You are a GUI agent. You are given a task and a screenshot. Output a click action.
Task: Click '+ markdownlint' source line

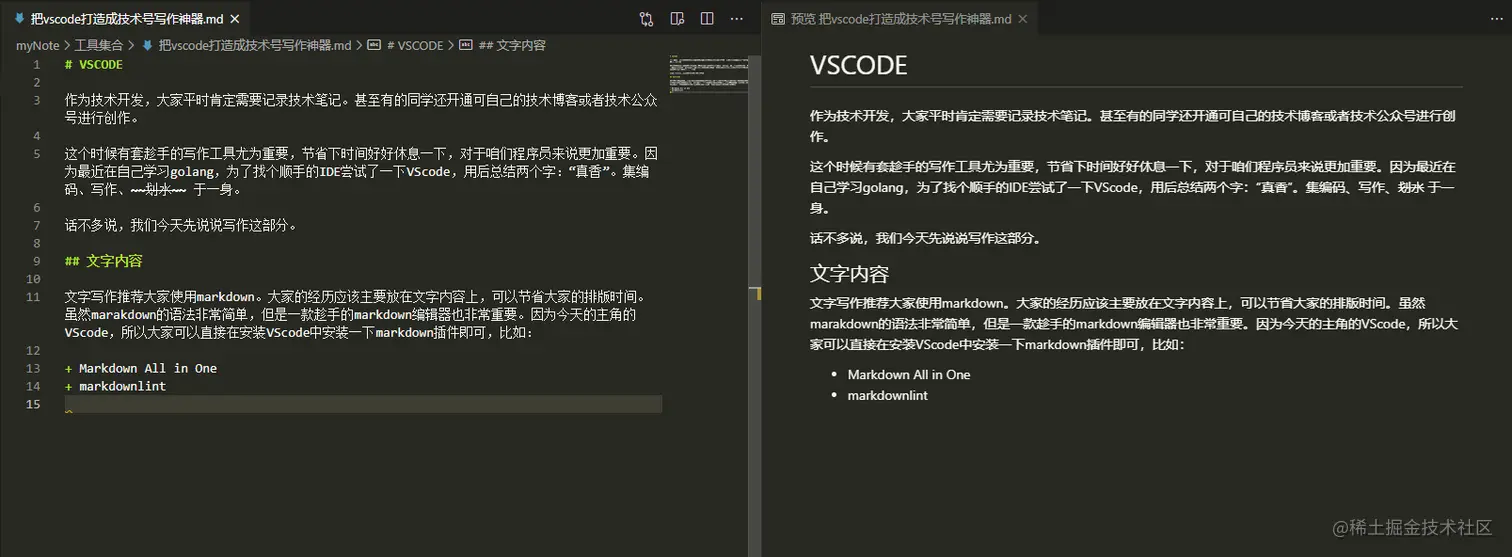point(115,386)
